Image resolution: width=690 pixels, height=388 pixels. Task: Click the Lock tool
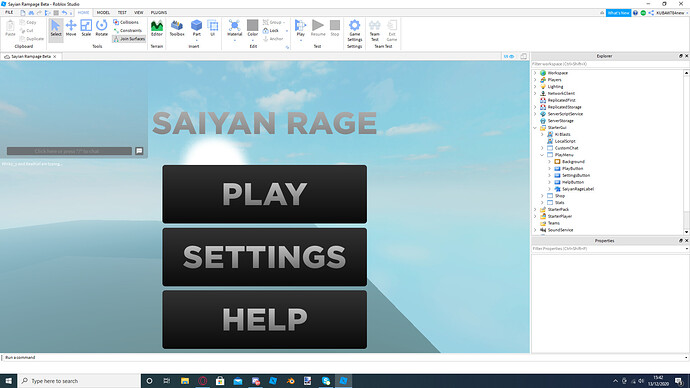tap(271, 30)
